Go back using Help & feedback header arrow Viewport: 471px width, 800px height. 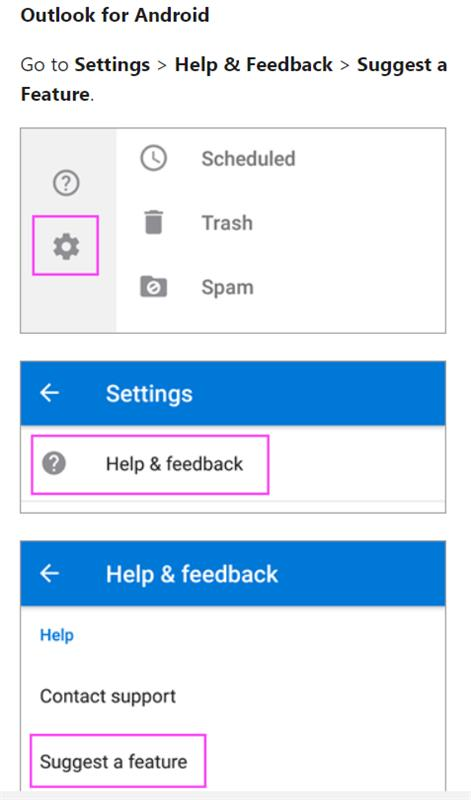pyautogui.click(x=49, y=573)
